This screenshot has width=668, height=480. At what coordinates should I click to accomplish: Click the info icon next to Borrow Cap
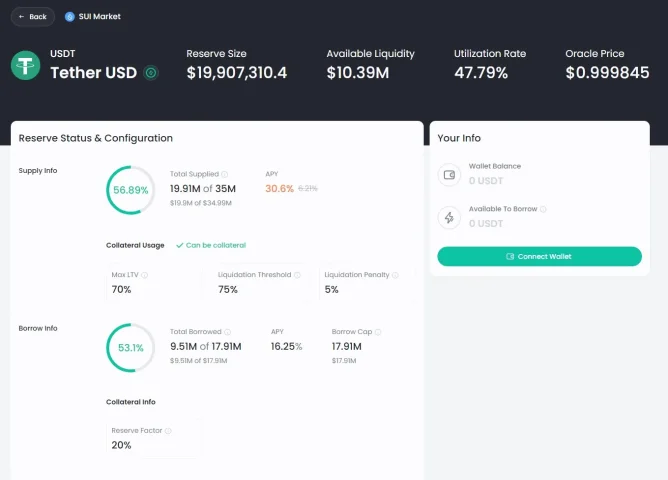click(x=378, y=332)
